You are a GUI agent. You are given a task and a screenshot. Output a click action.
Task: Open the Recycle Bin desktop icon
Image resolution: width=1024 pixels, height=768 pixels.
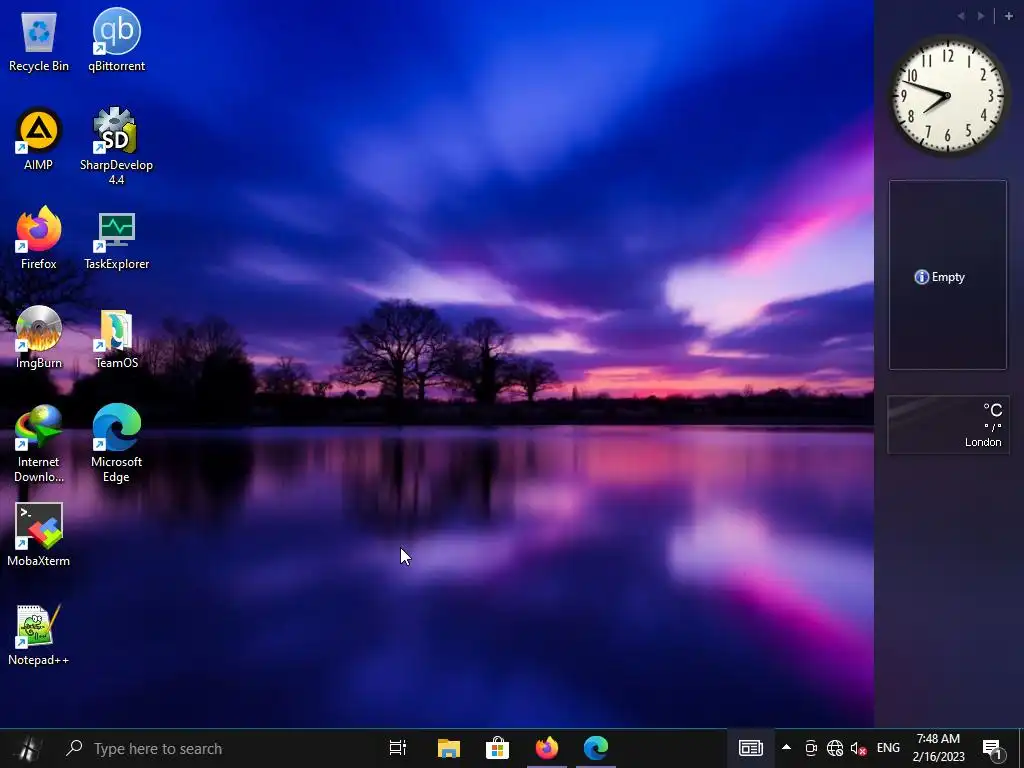tap(39, 40)
